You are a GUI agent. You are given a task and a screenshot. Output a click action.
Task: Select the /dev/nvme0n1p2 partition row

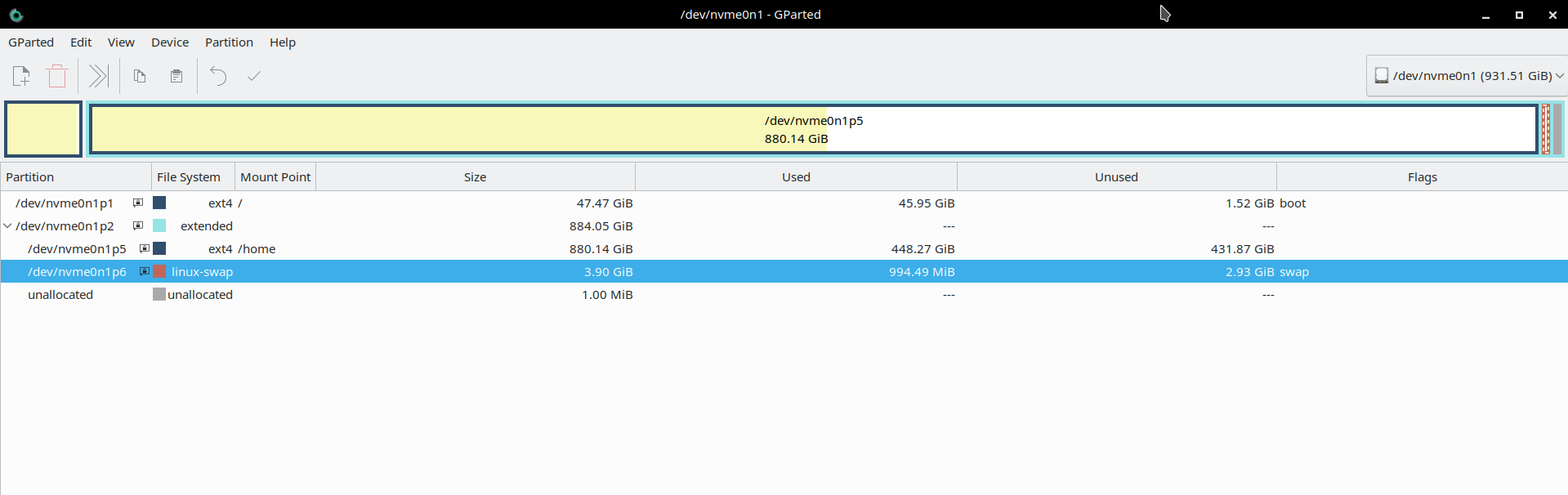click(784, 225)
